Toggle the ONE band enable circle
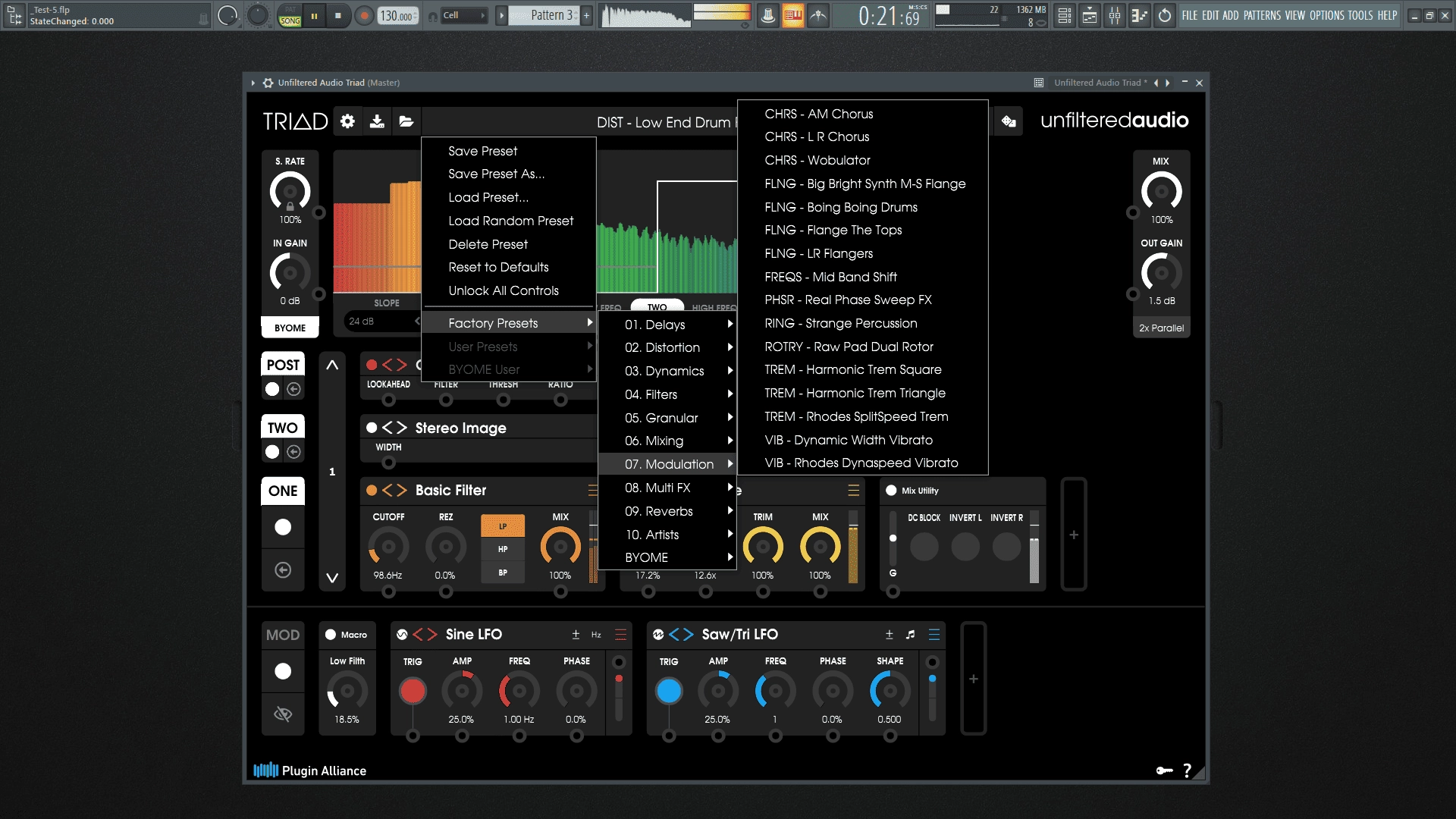 pyautogui.click(x=283, y=527)
